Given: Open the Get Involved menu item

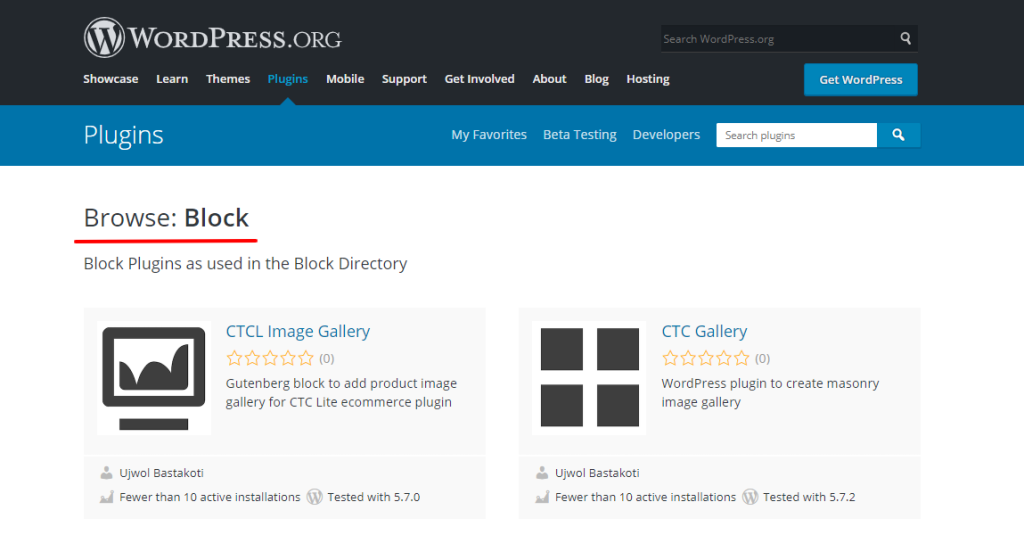Looking at the screenshot, I should pyautogui.click(x=479, y=79).
